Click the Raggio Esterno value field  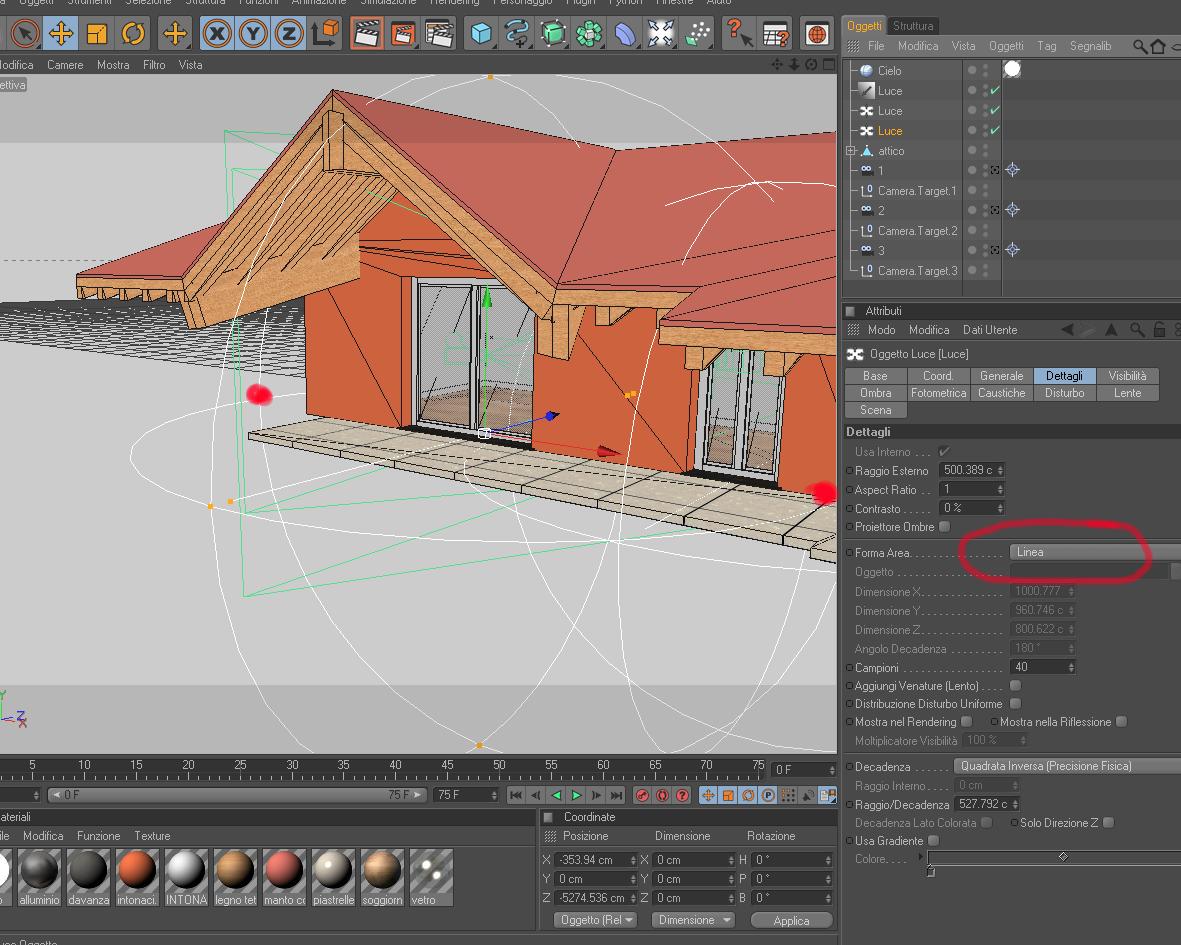[x=968, y=470]
